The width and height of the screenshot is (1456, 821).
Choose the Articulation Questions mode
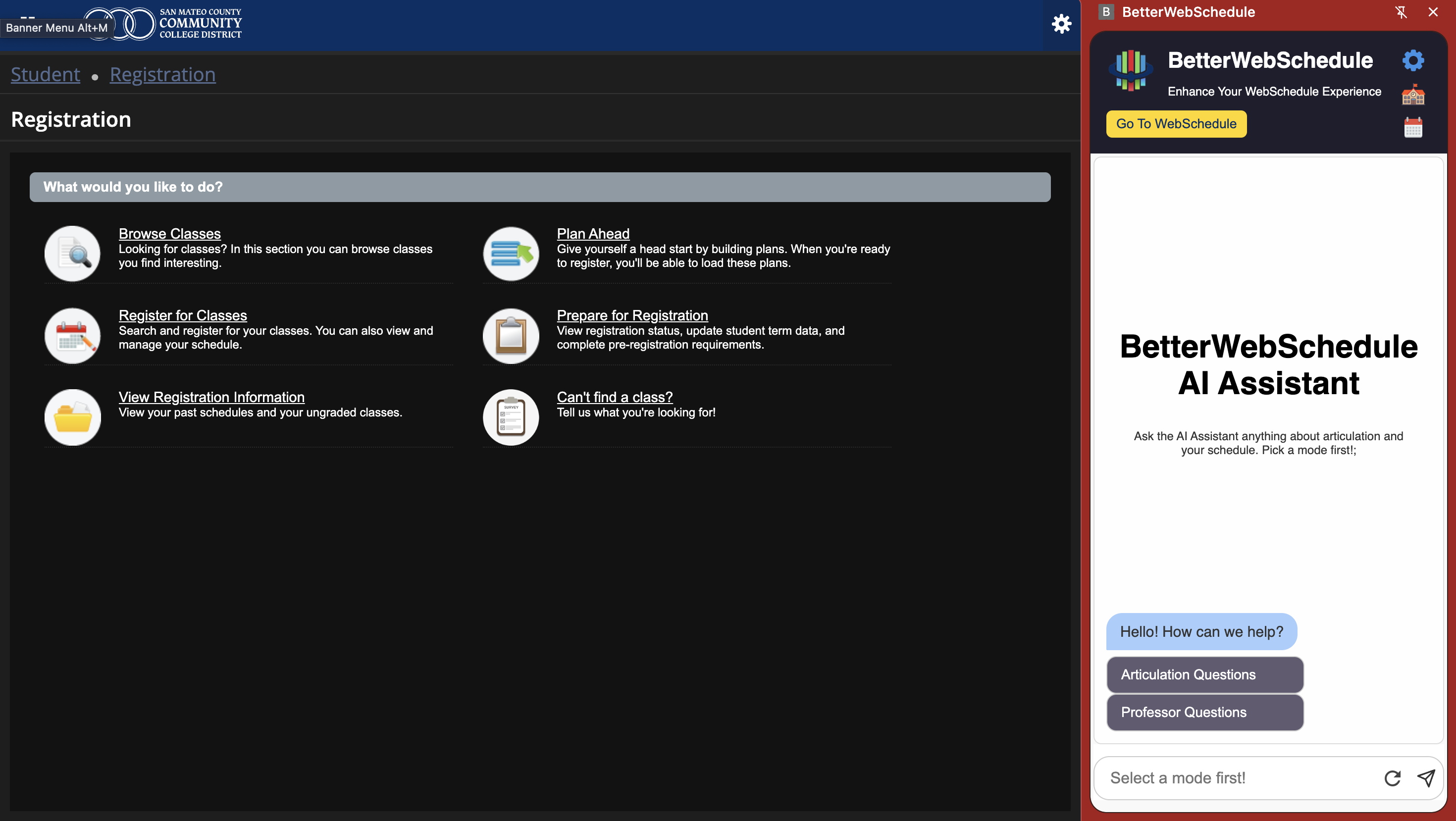1204,674
